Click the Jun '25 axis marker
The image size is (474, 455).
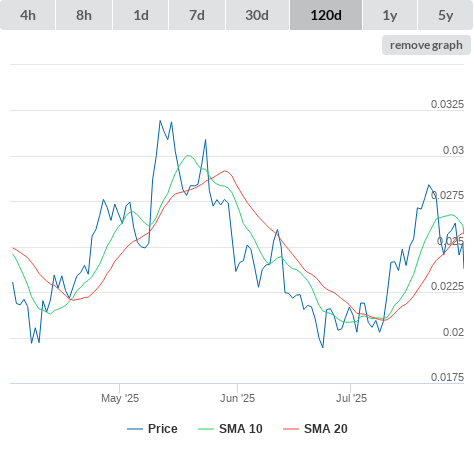pyautogui.click(x=237, y=398)
